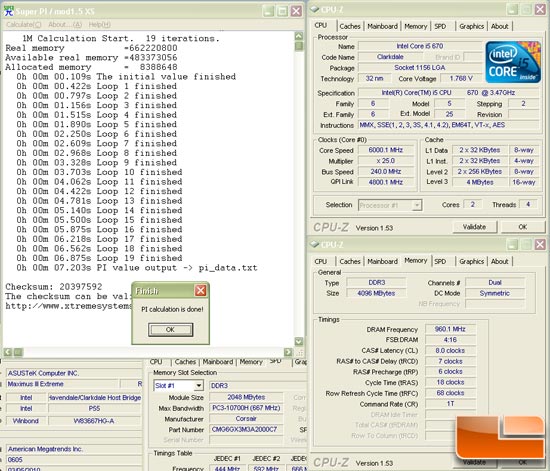
Task: Click the Module Size value 2048 MBytes
Action: pos(246,397)
